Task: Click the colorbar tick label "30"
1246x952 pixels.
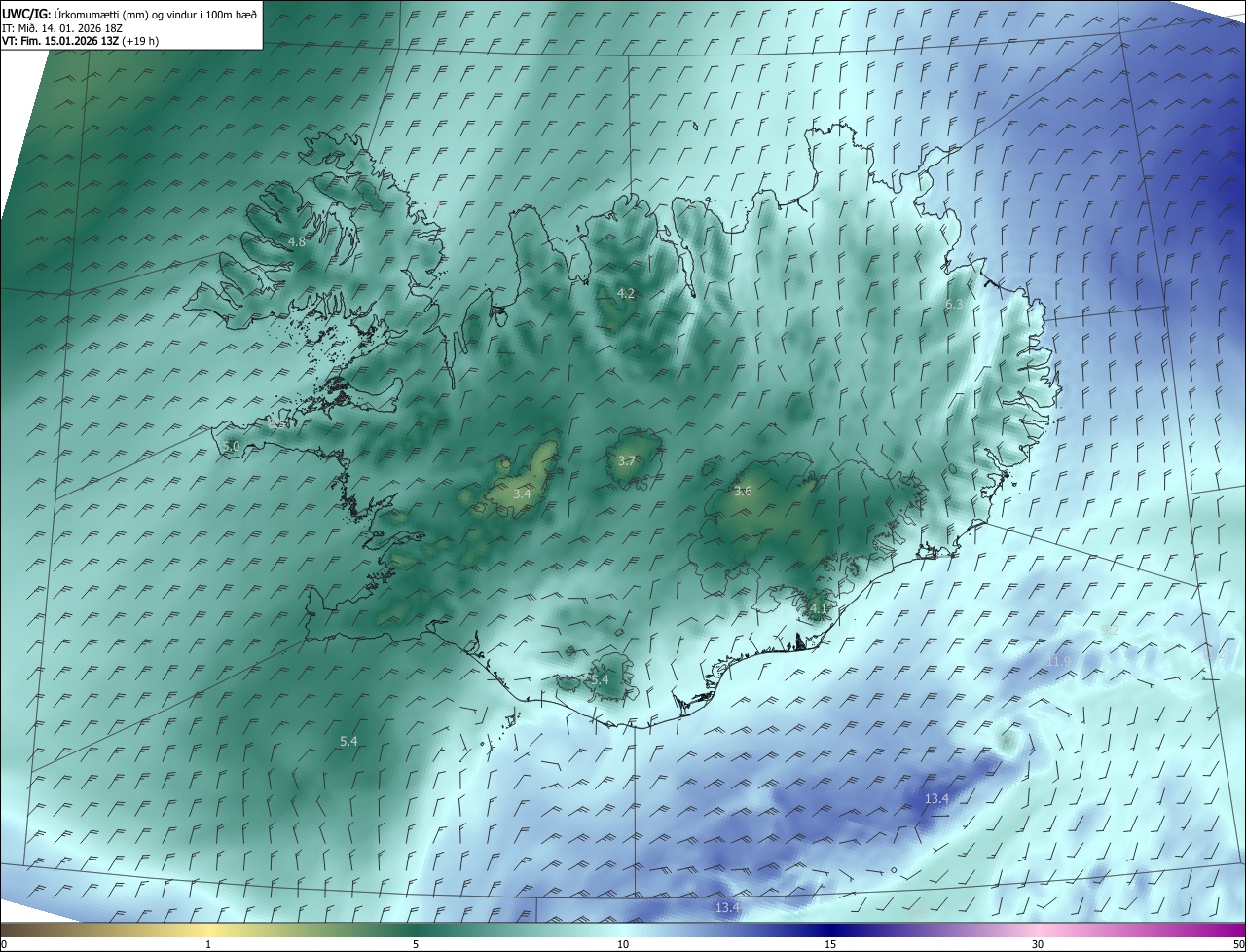Action: pyautogui.click(x=1038, y=944)
